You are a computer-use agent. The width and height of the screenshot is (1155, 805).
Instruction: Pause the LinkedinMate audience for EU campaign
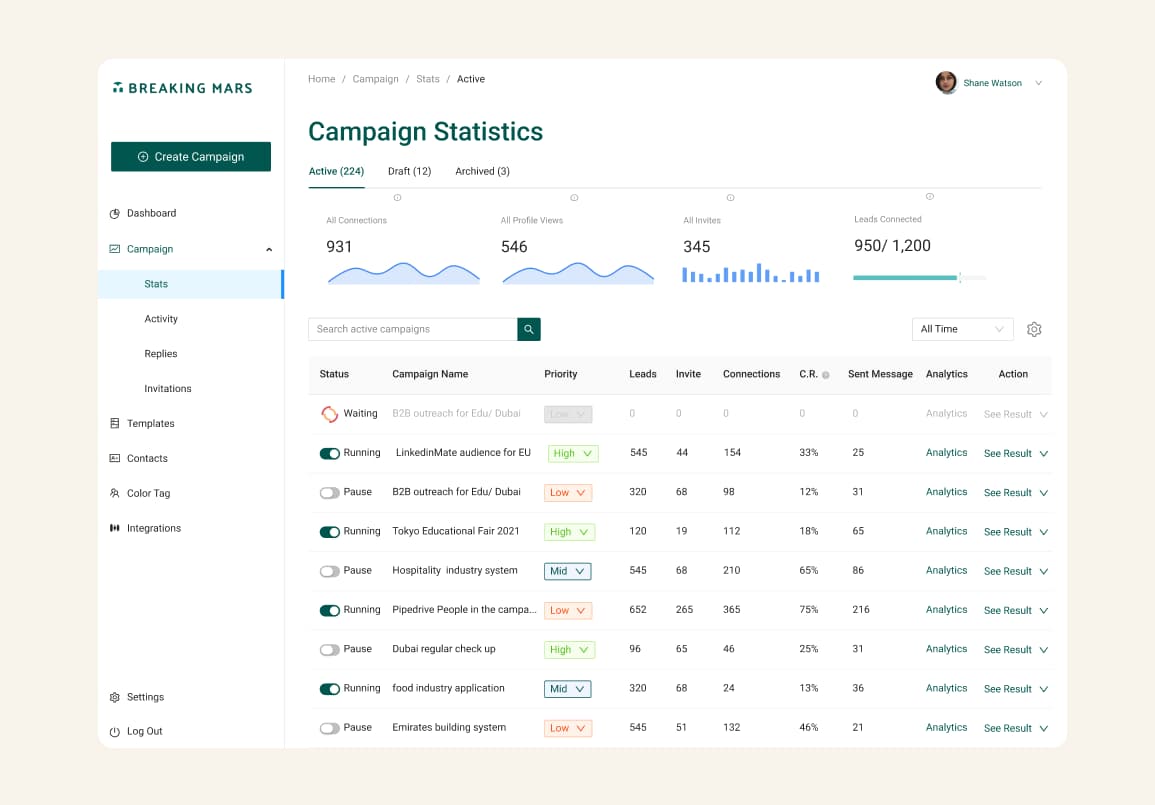[x=329, y=453]
